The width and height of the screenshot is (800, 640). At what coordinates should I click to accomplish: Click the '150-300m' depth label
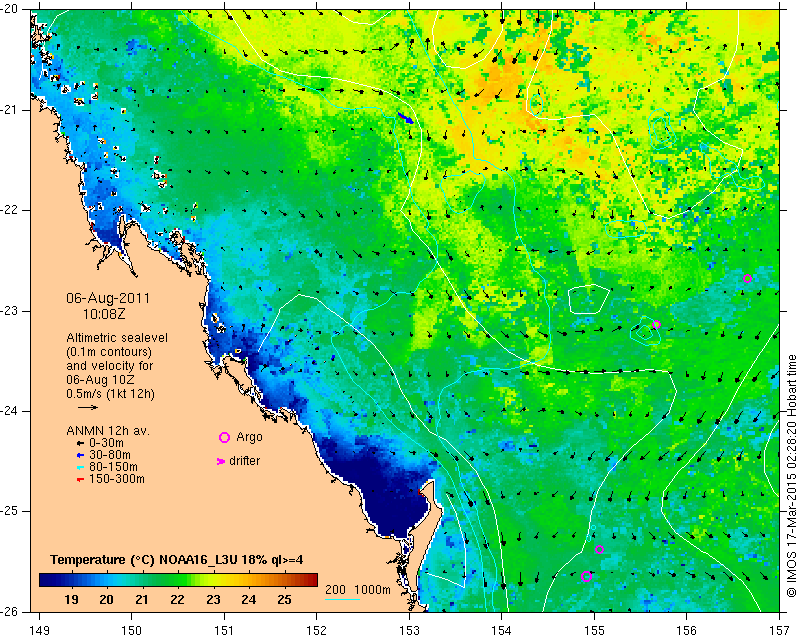click(117, 480)
